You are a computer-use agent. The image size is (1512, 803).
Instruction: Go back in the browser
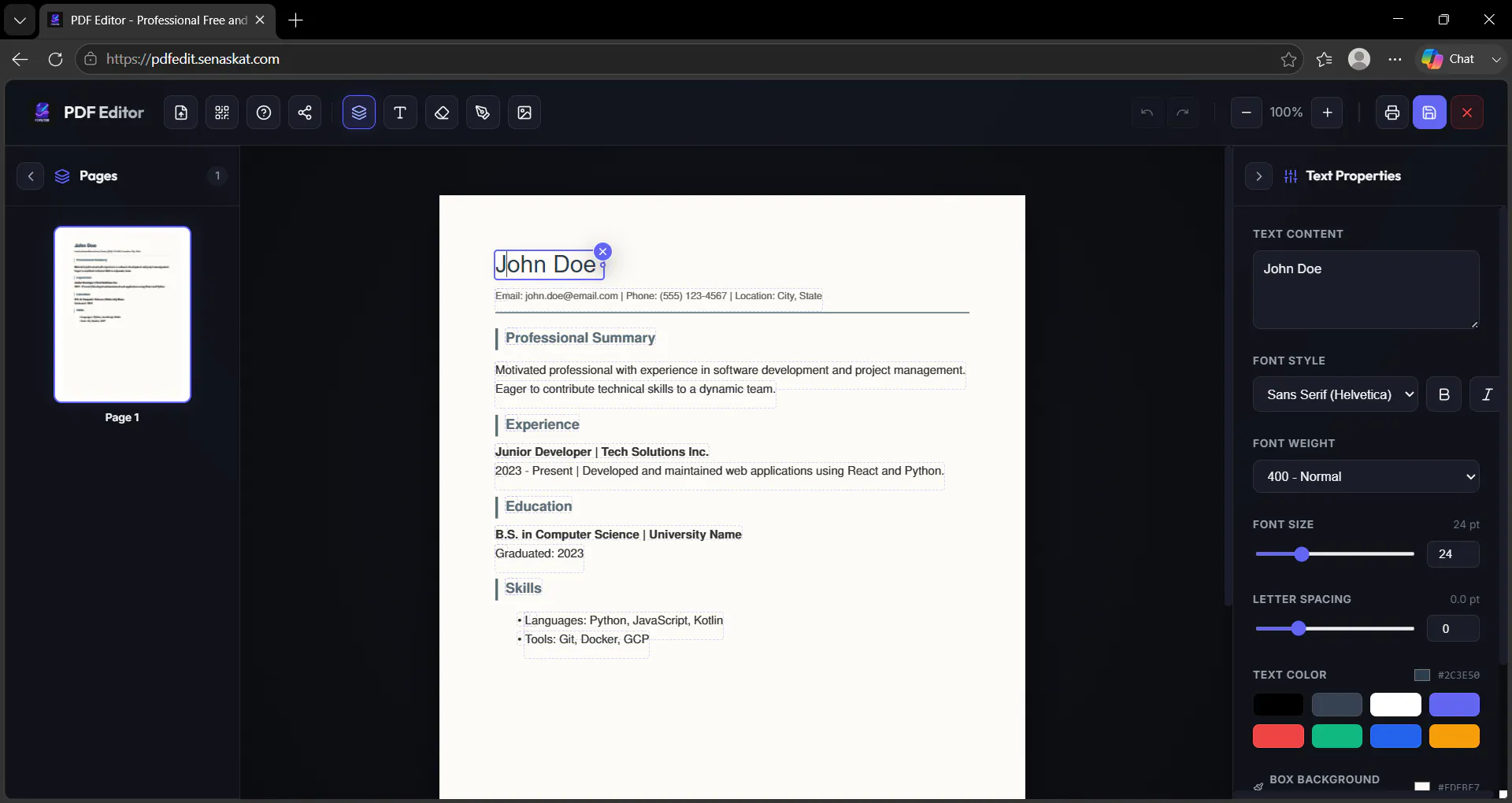coord(20,59)
